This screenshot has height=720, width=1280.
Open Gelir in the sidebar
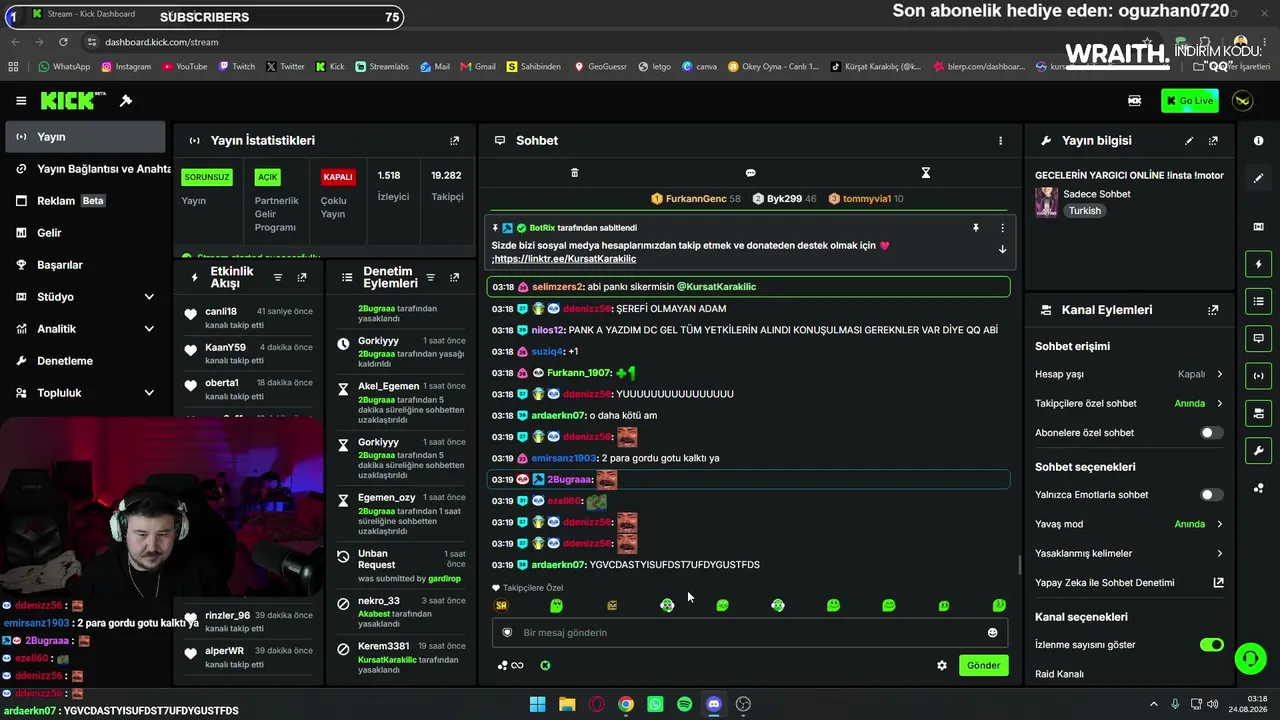[x=84, y=233]
